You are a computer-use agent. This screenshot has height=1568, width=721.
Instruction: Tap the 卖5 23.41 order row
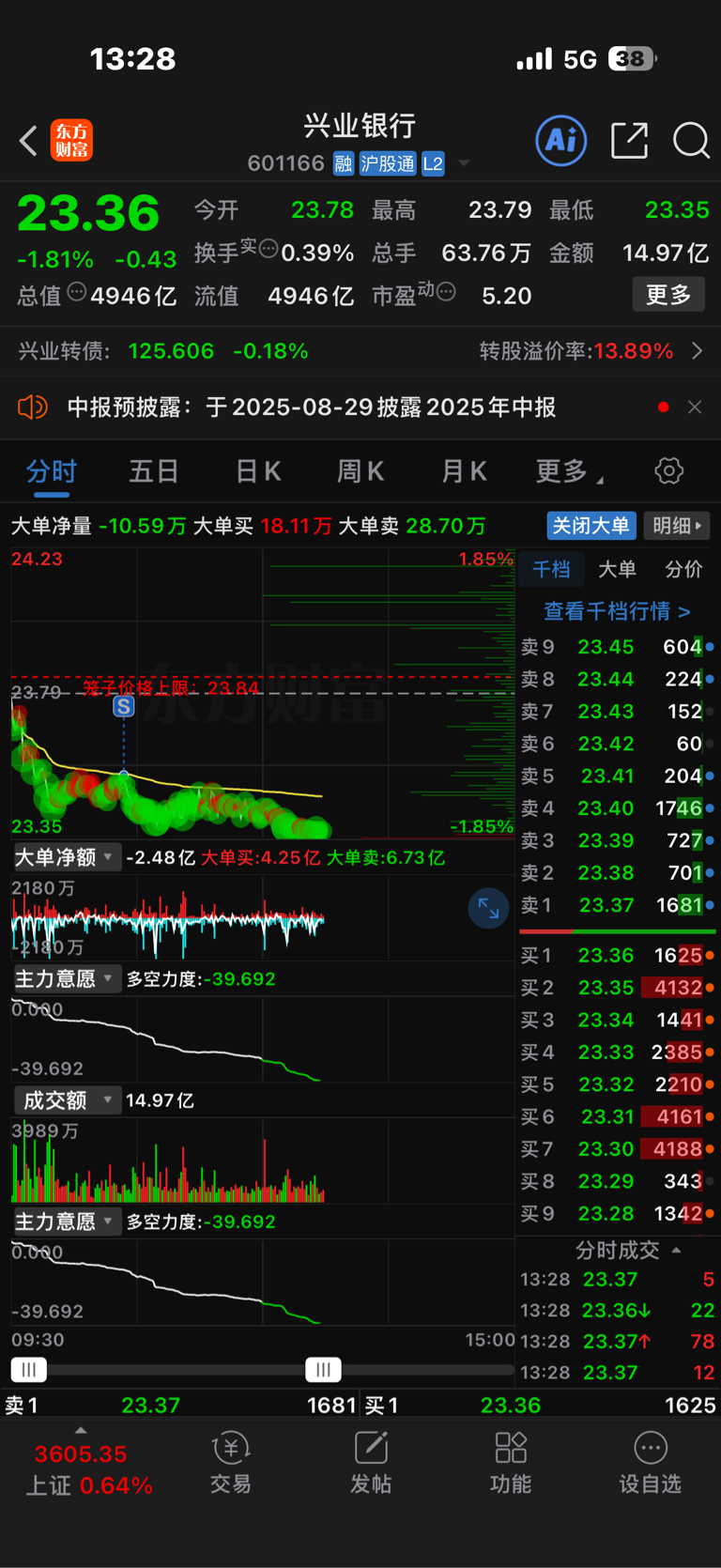(x=617, y=776)
